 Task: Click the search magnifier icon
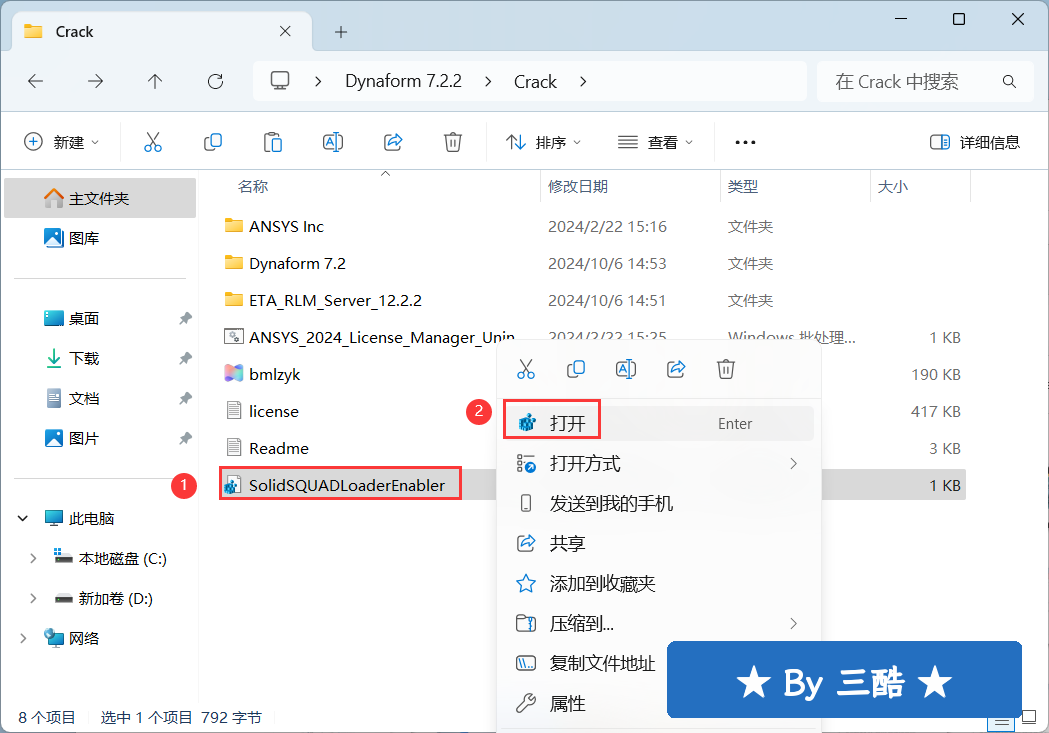[1009, 82]
